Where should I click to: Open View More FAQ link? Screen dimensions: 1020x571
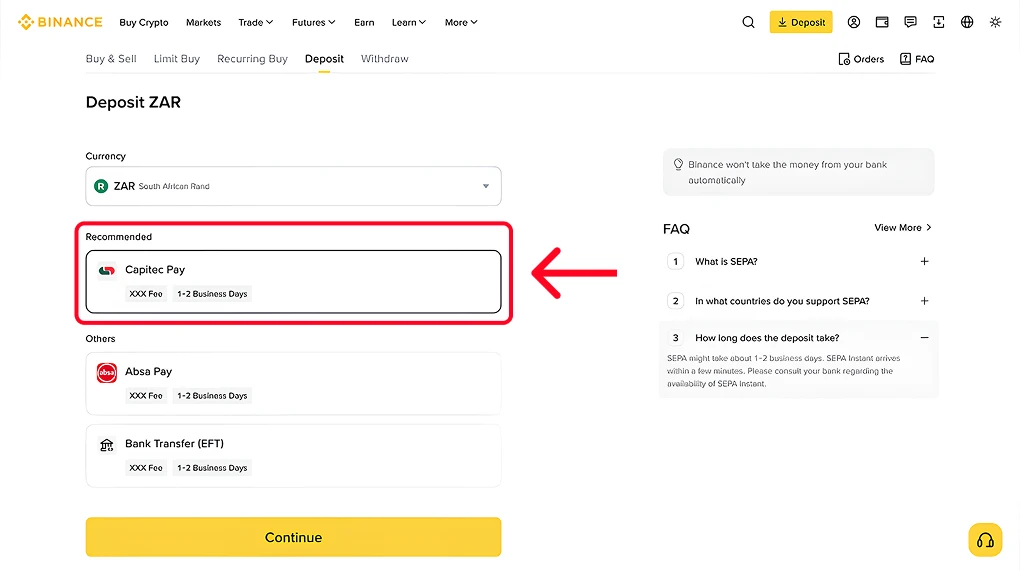[x=903, y=228]
